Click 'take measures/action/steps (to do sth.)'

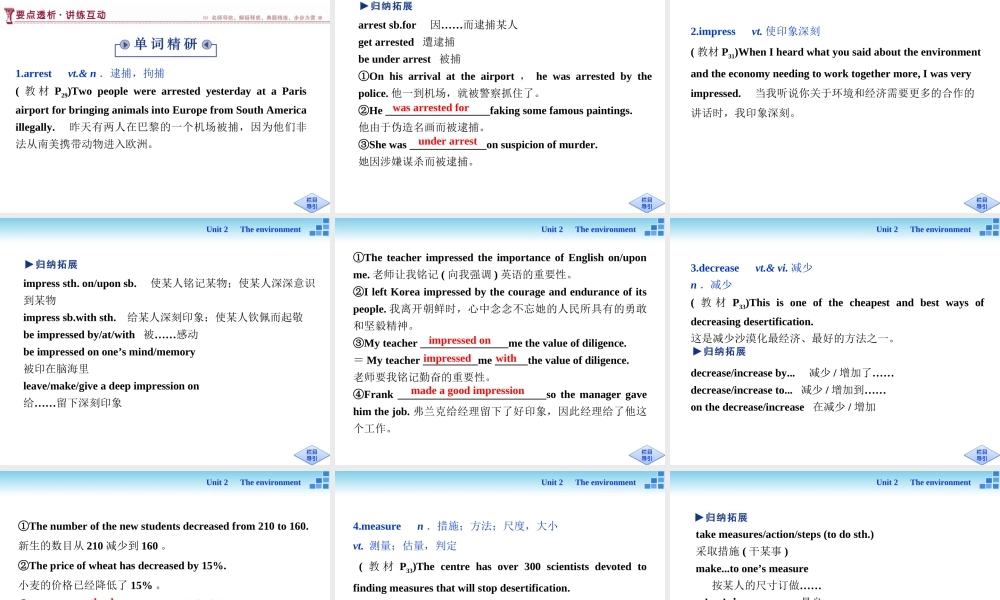pyautogui.click(x=784, y=534)
